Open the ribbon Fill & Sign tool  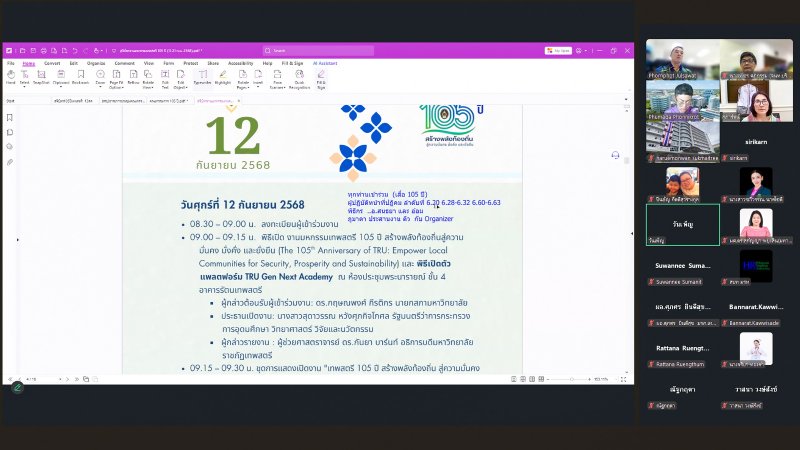[321, 80]
